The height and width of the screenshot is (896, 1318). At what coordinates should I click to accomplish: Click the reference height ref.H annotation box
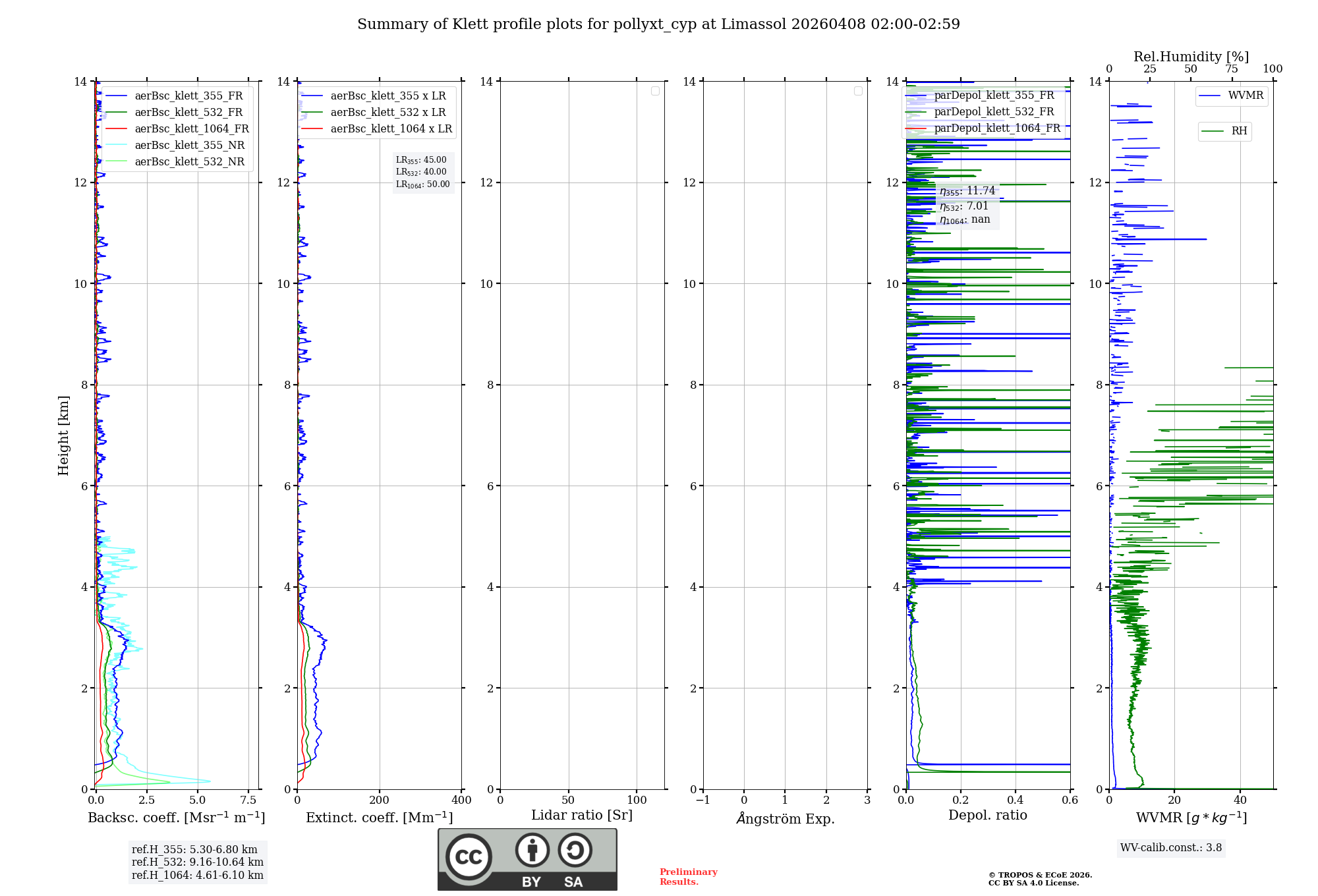(x=197, y=862)
